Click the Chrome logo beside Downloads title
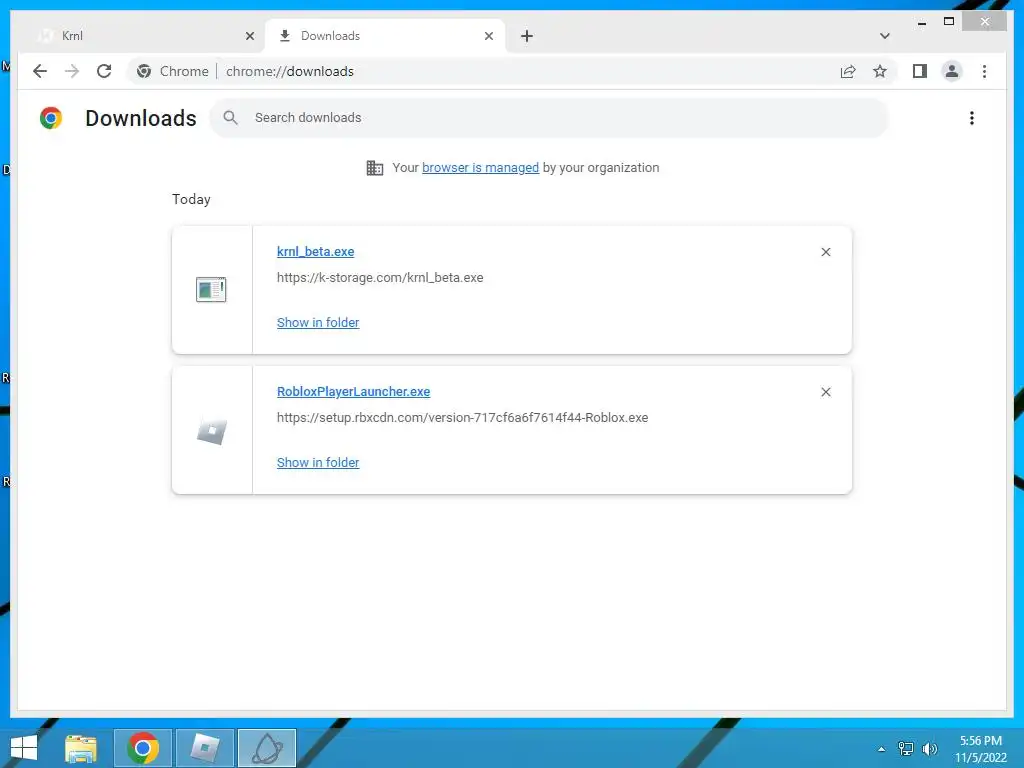This screenshot has height=768, width=1024. [x=51, y=118]
